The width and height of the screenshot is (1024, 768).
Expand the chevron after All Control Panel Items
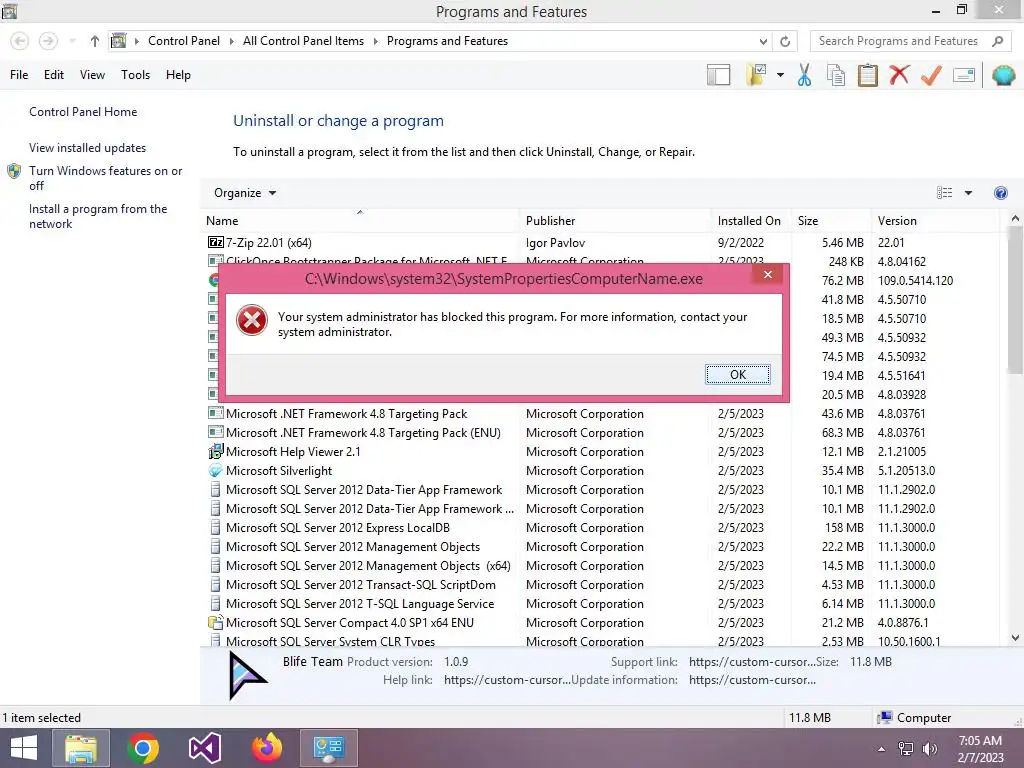(376, 41)
